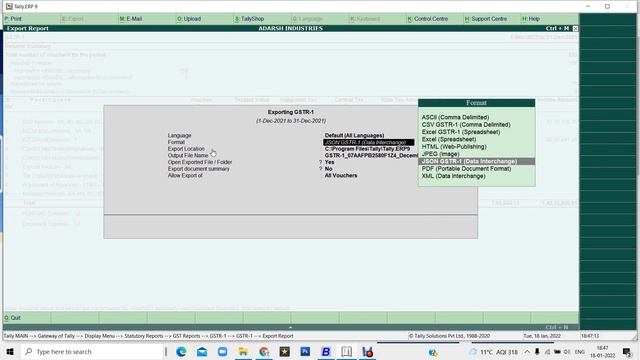The height and width of the screenshot is (360, 640).
Task: Click the weather 11°C AQI widget
Action: tap(493, 352)
